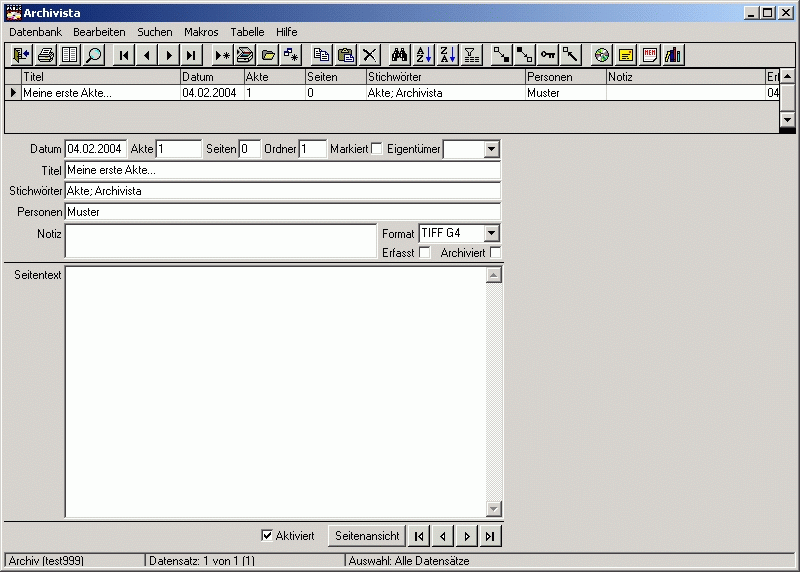Click the linked-squares toolbar icon beside the key

pyautogui.click(x=524, y=55)
